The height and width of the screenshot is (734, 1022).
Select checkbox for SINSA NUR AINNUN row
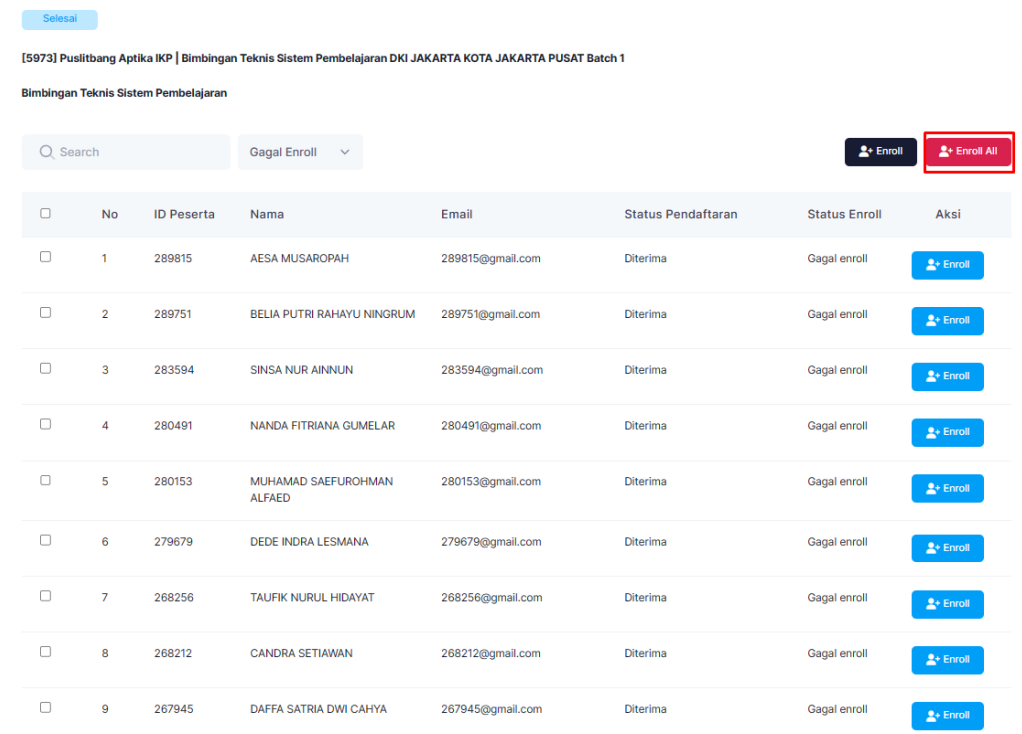[x=45, y=368]
